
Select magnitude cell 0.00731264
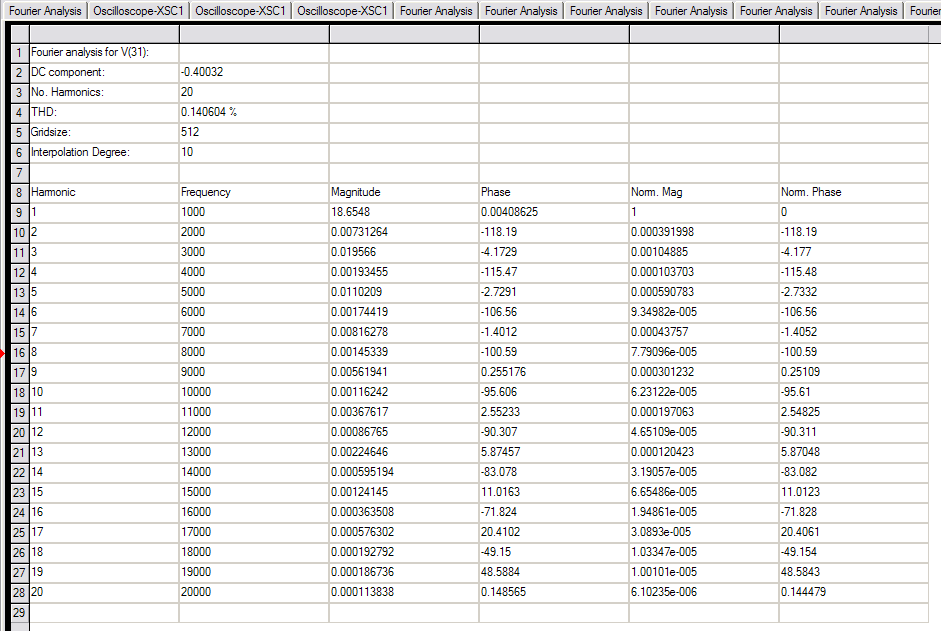(x=404, y=232)
